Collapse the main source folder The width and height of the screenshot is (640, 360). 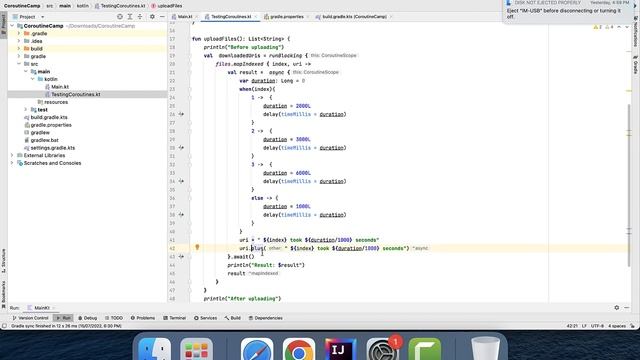[26, 71]
